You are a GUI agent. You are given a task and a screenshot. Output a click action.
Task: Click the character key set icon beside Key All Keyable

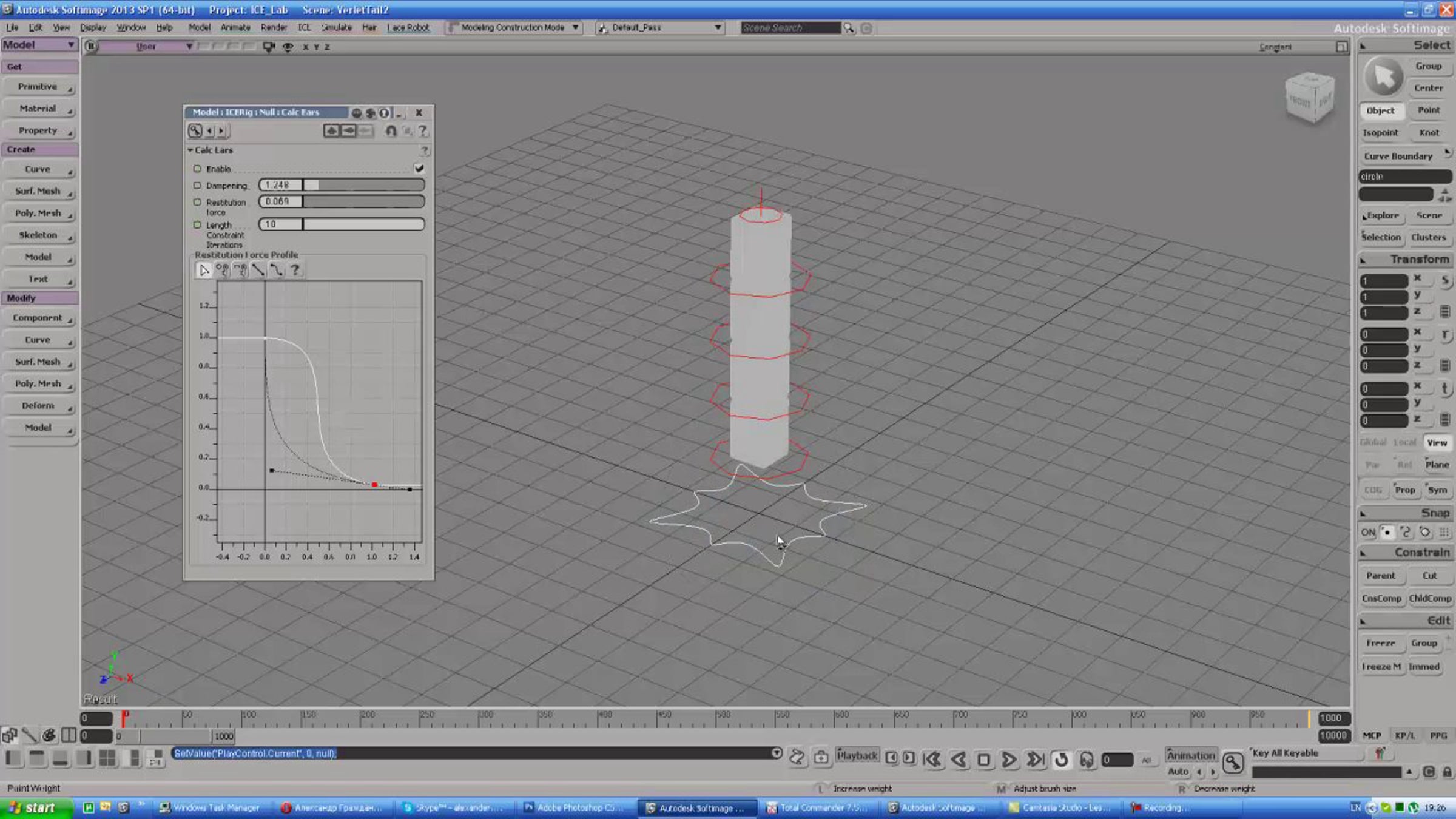pyautogui.click(x=1380, y=753)
